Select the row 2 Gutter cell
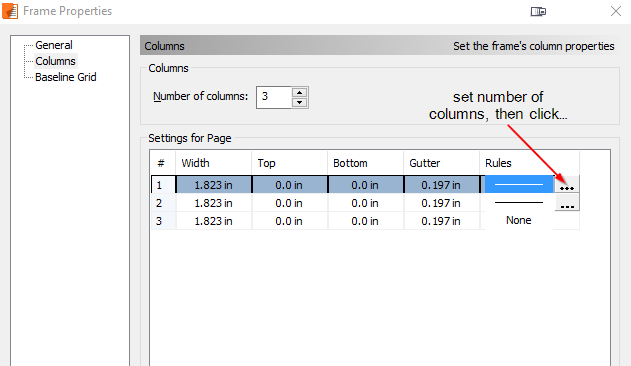631x366 pixels. click(441, 203)
